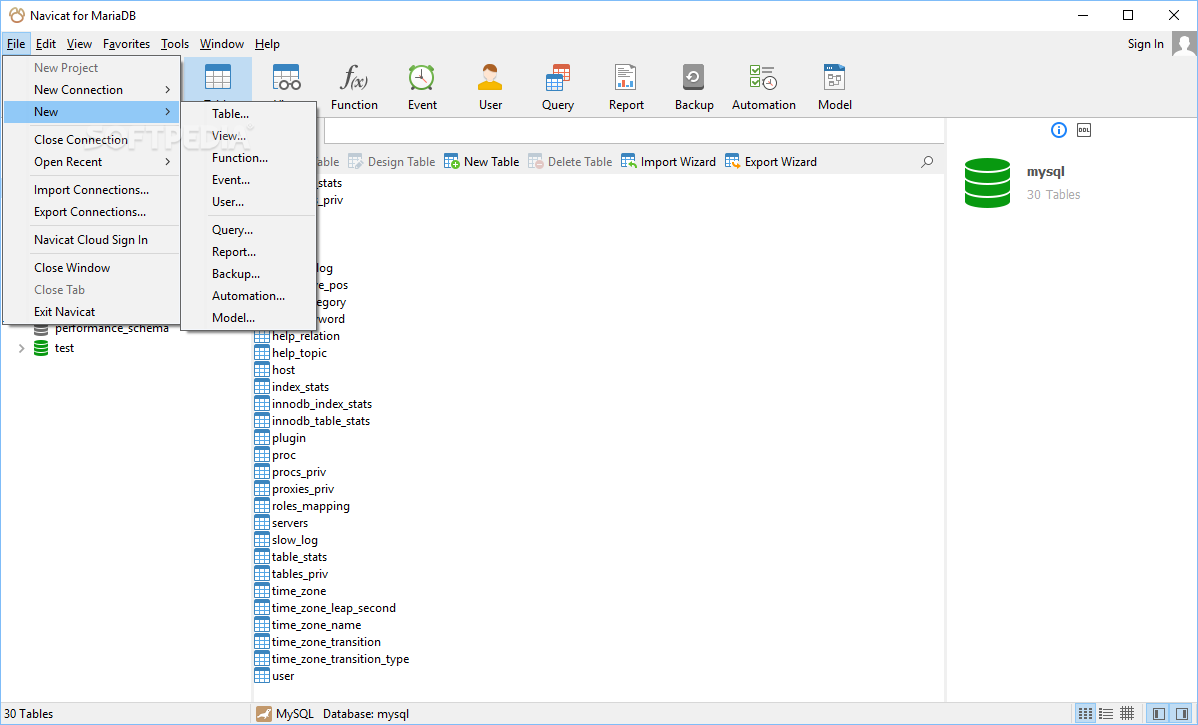The height and width of the screenshot is (725, 1198).
Task: Choose Automation... from the New submenu
Action: point(249,296)
